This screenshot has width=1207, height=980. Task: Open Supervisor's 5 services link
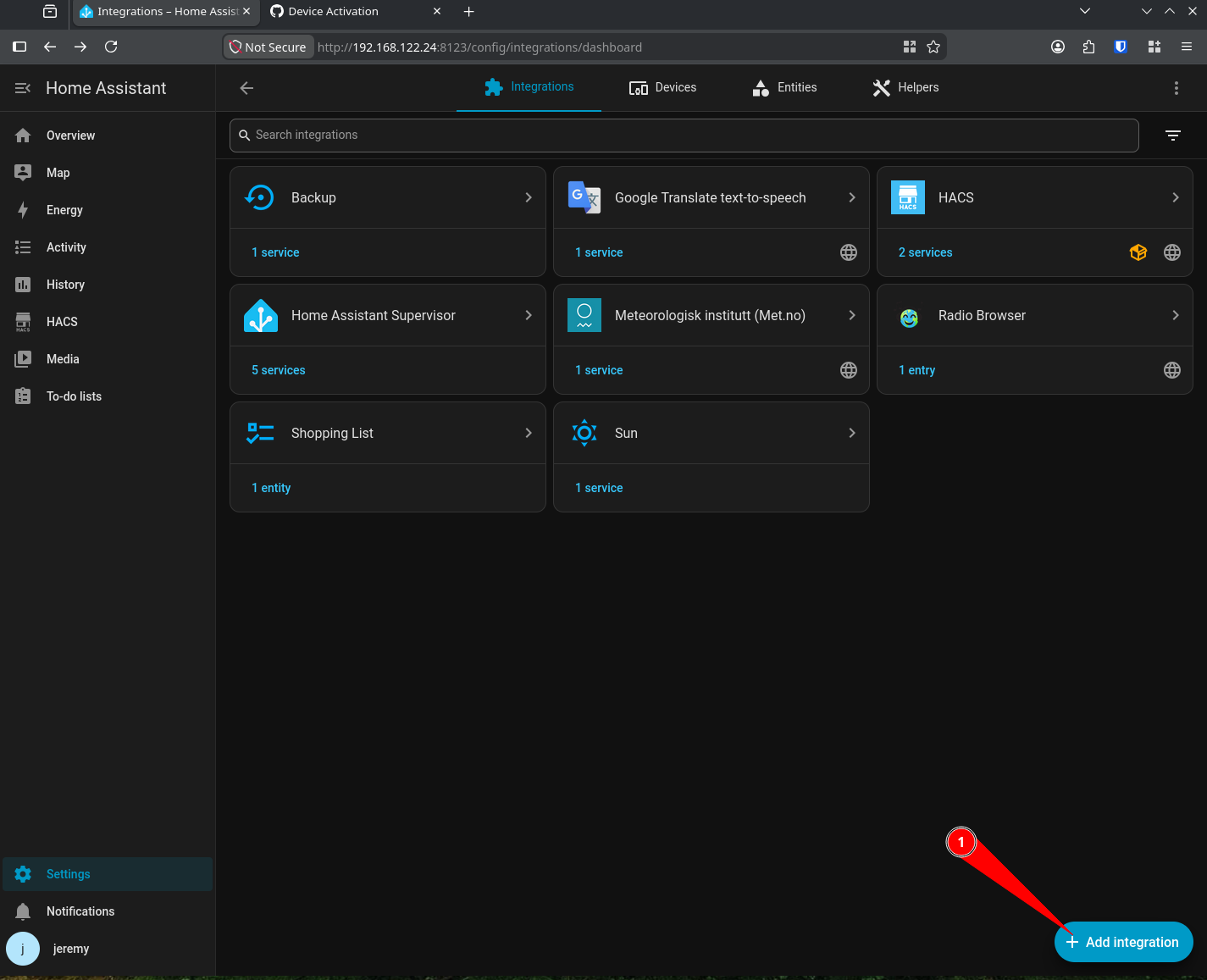pyautogui.click(x=278, y=370)
